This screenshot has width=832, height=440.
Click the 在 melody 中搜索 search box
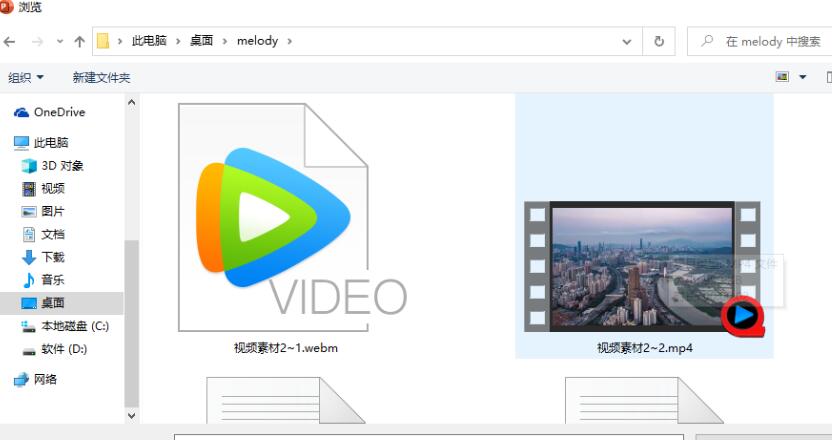(759, 41)
